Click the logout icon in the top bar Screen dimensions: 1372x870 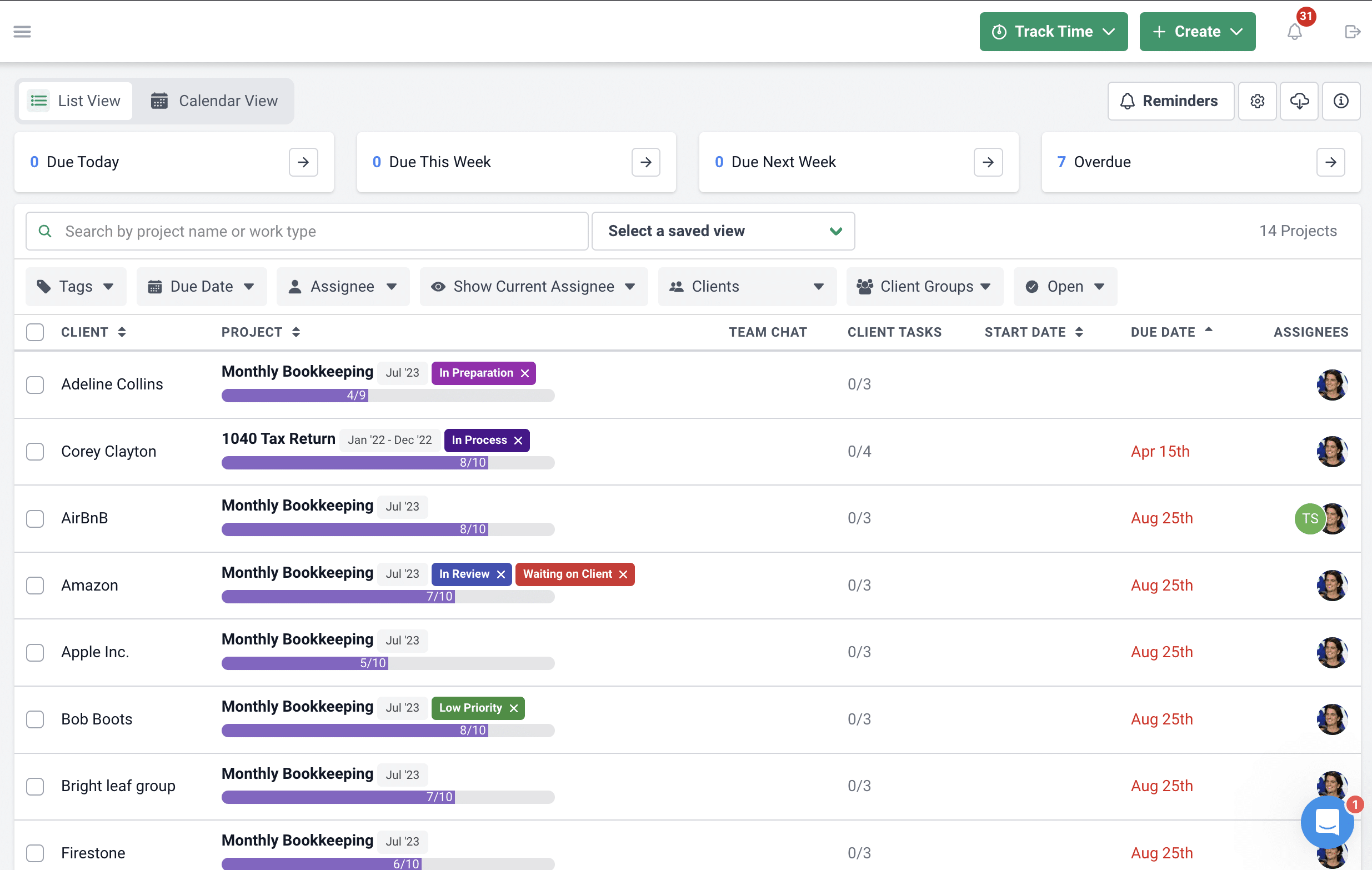coord(1353,32)
